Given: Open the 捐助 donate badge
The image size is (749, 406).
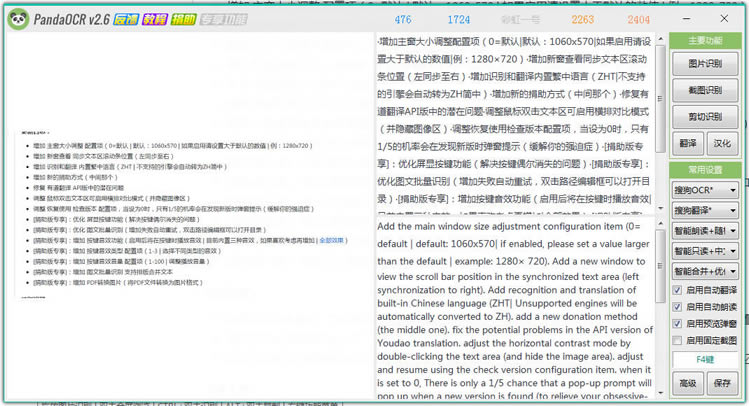Looking at the screenshot, I should point(183,20).
